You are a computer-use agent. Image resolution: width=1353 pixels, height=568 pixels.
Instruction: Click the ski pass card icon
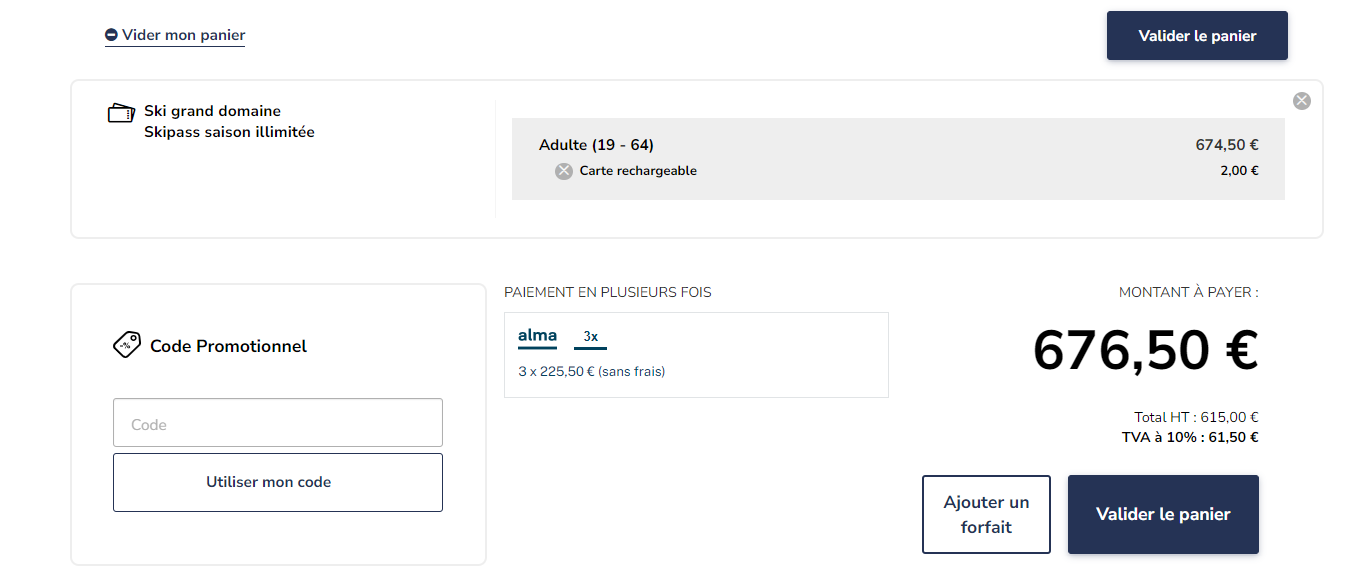(121, 113)
